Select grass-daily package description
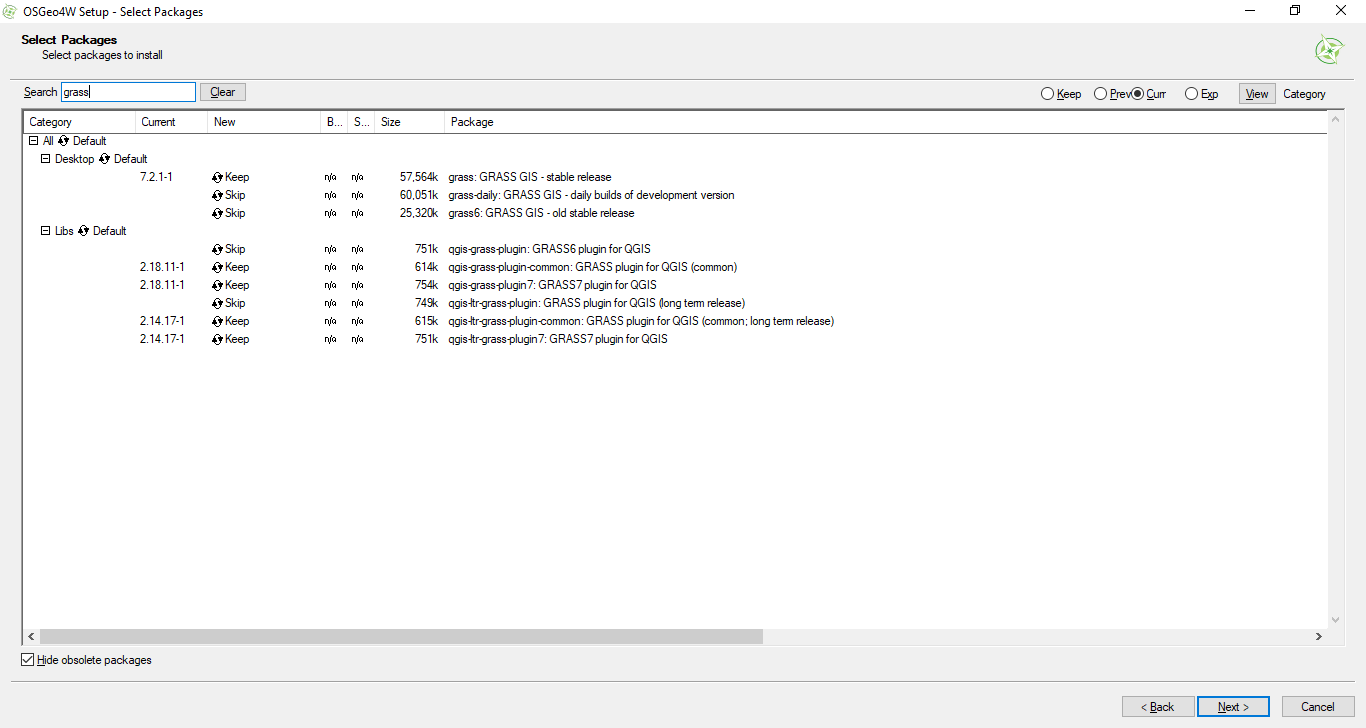1366x728 pixels. pos(592,195)
